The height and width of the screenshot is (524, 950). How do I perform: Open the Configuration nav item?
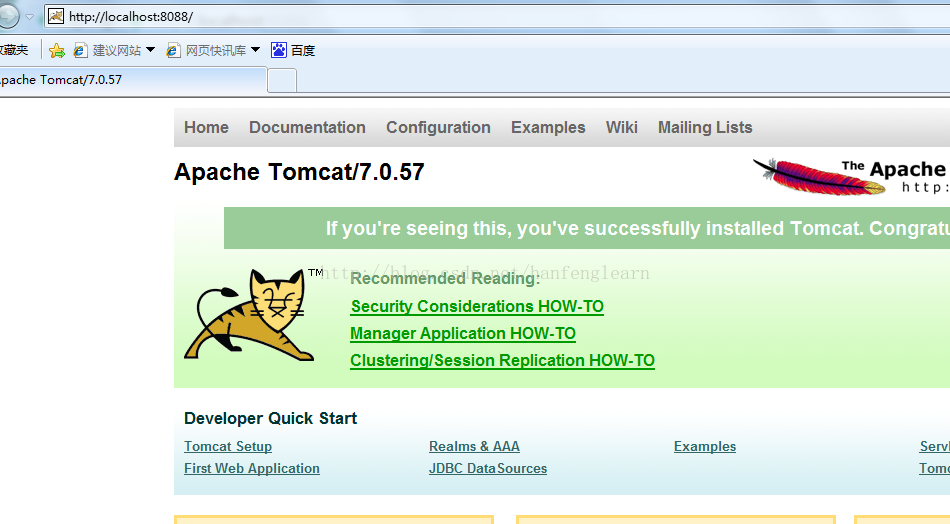pos(439,127)
